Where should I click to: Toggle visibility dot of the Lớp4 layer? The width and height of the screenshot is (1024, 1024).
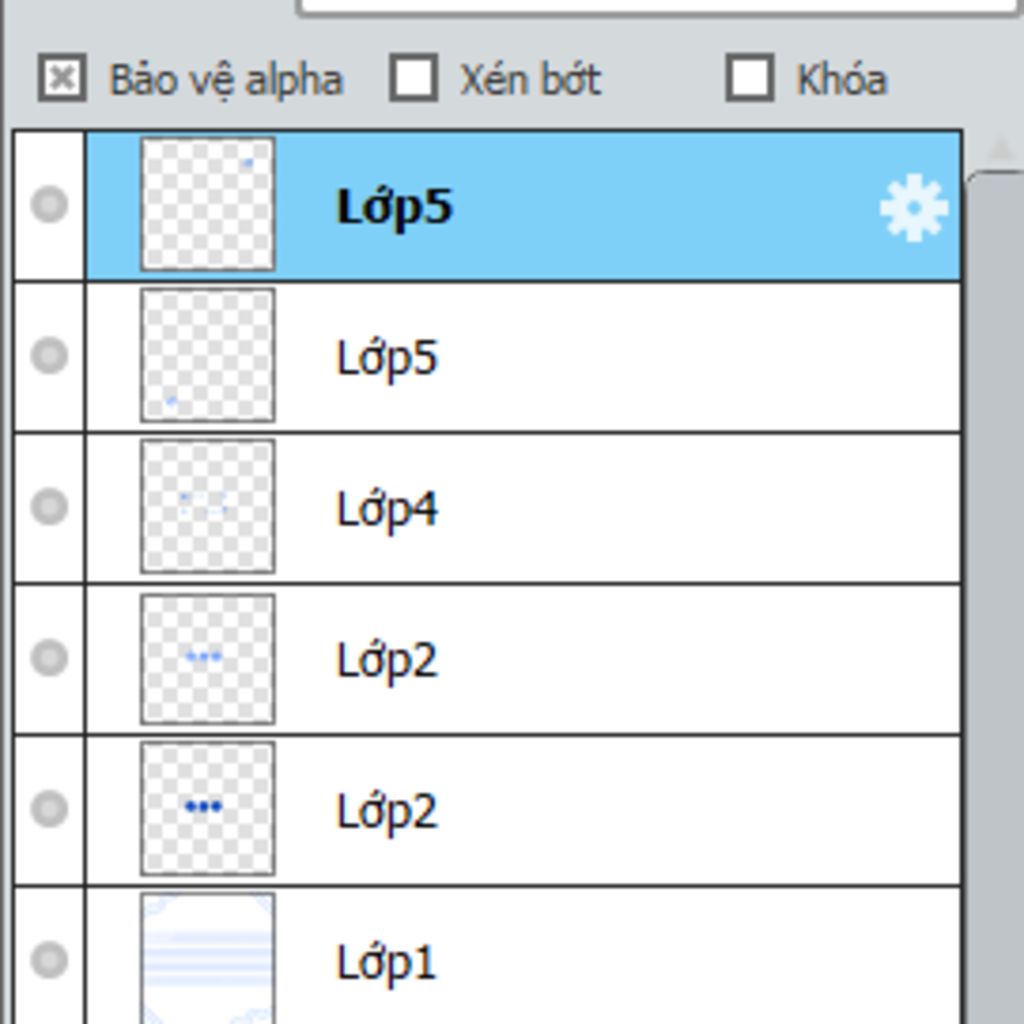click(x=50, y=506)
